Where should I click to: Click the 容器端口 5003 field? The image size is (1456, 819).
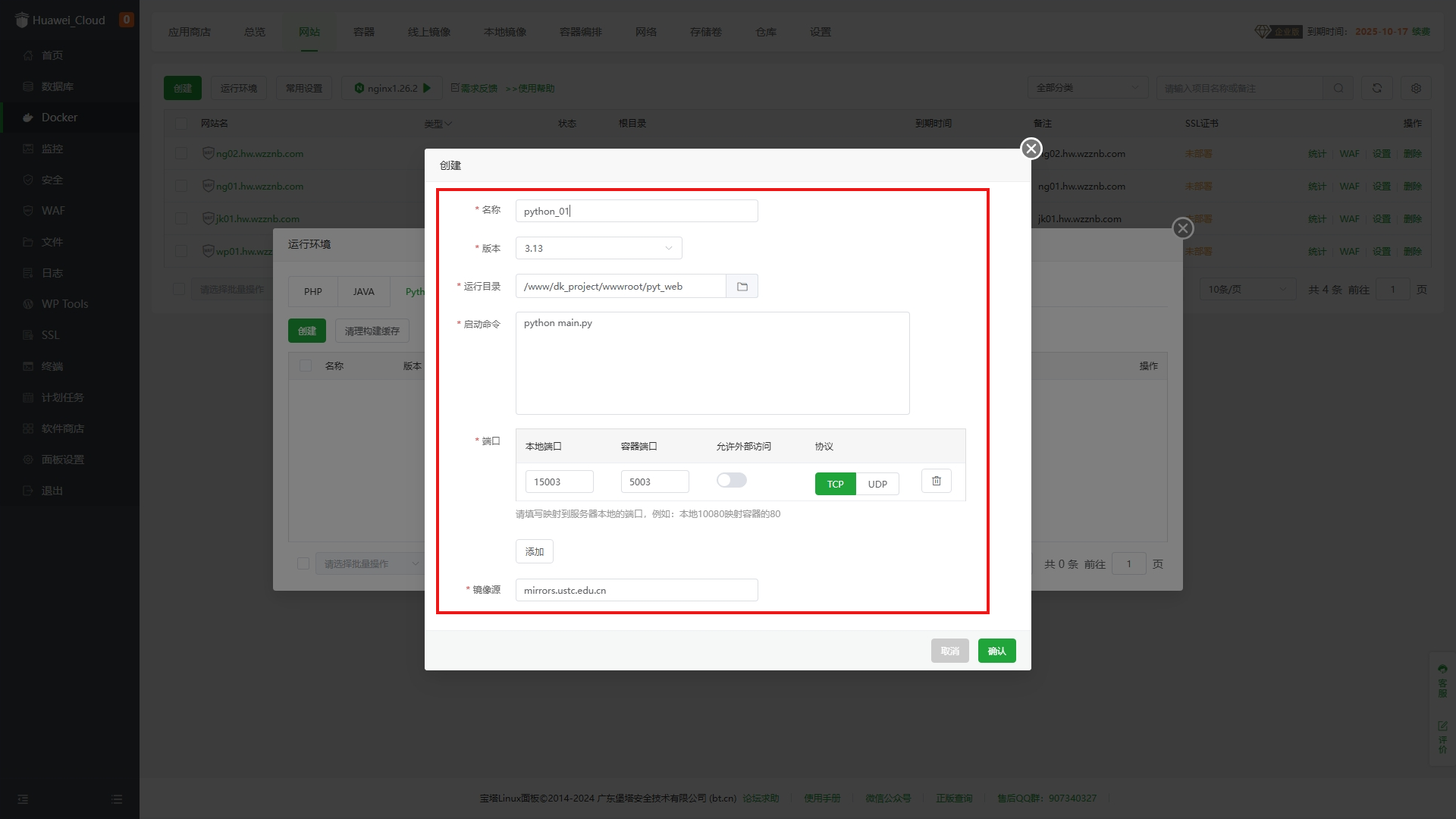click(x=655, y=482)
